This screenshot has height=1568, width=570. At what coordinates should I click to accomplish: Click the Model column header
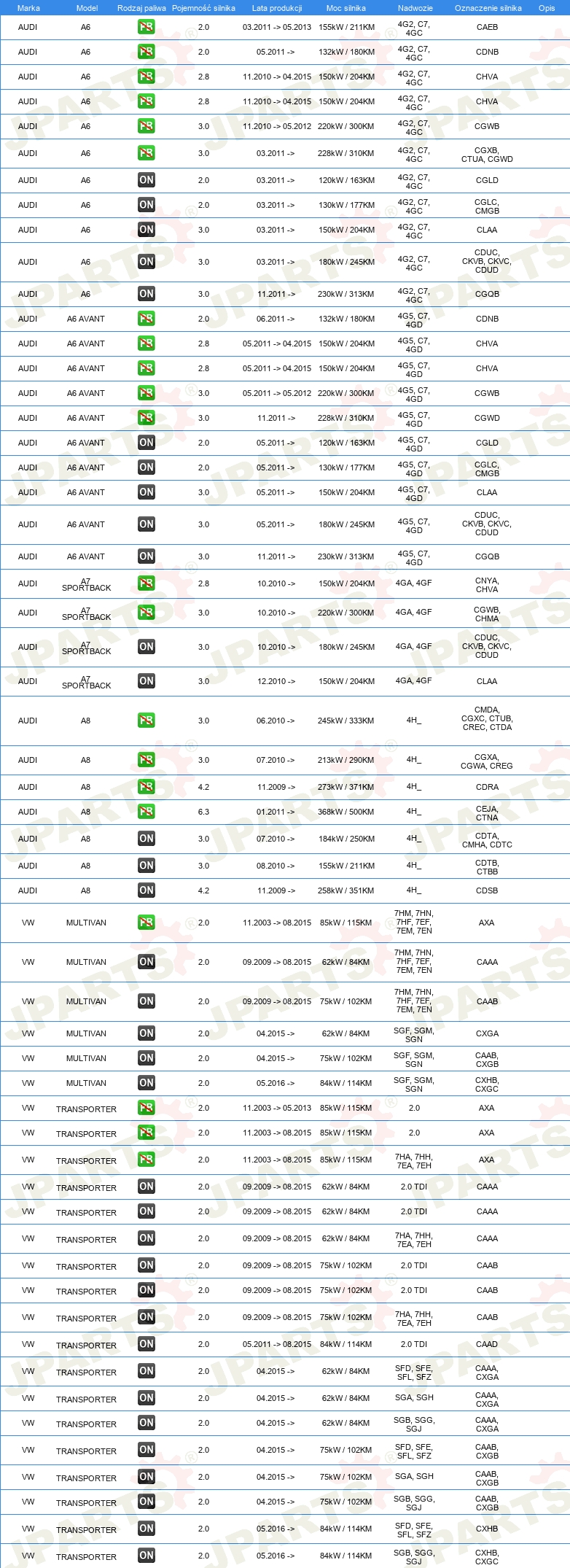pos(87,8)
